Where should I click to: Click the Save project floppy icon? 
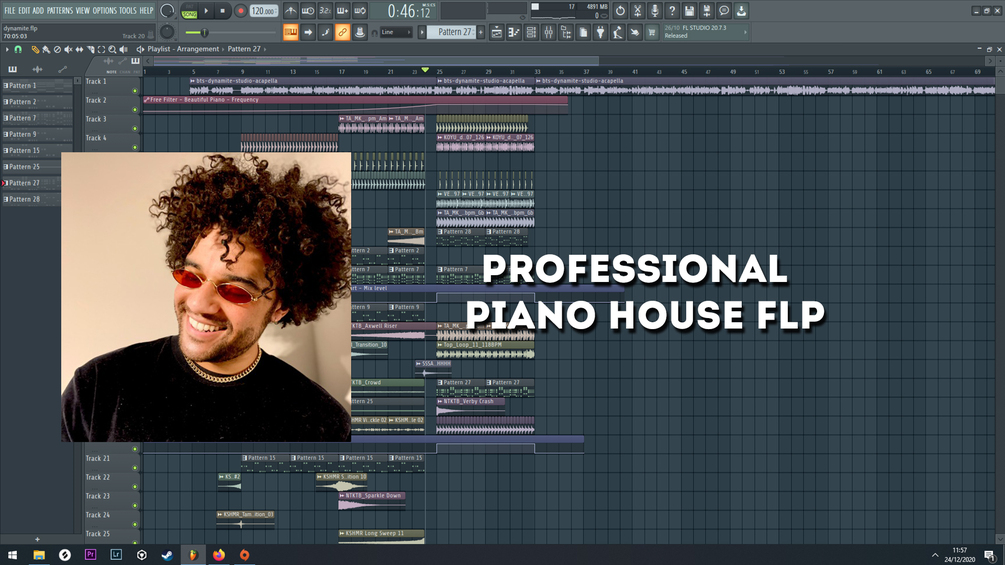(689, 11)
